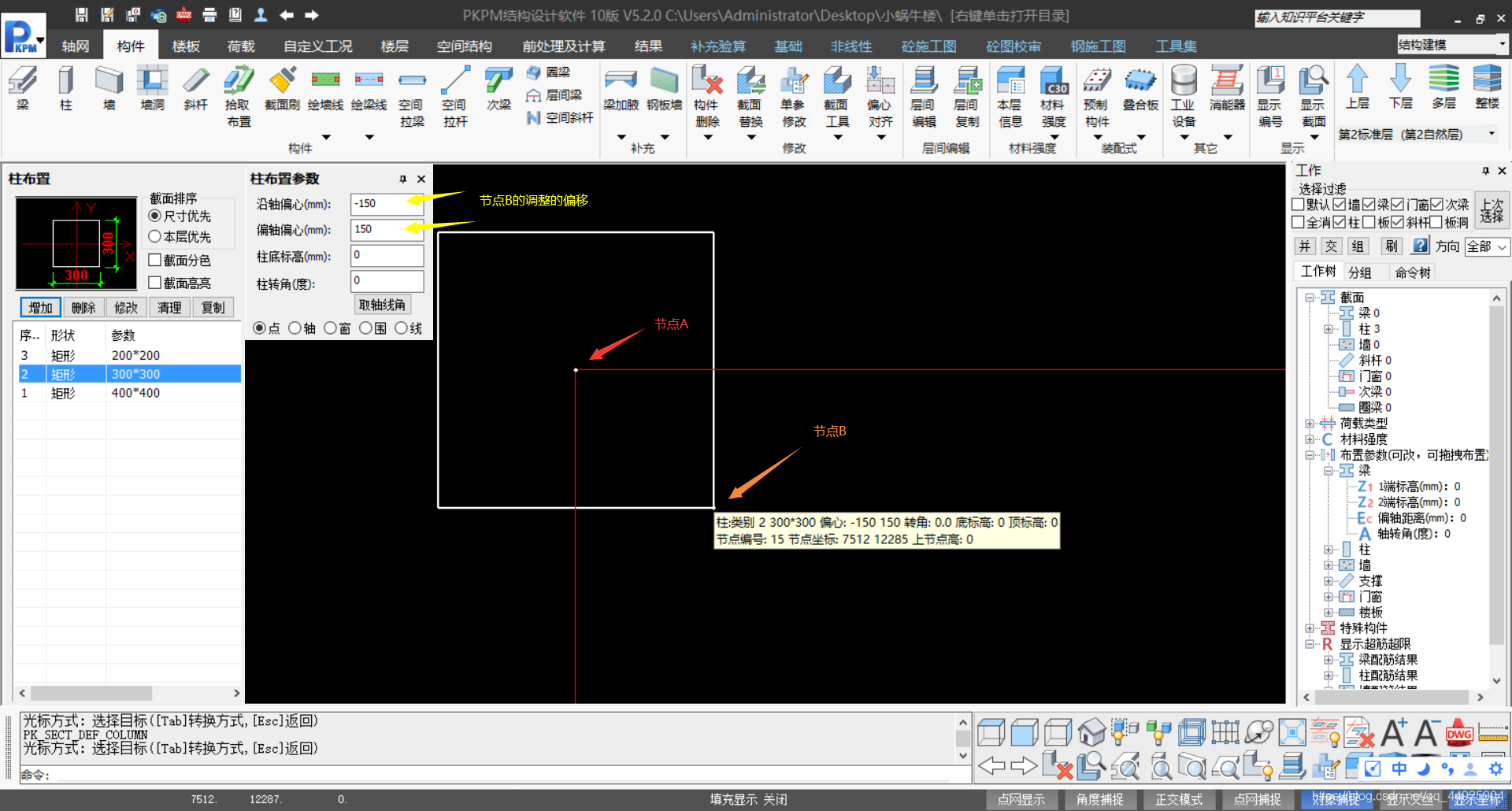Switch to the 楼板 ribbon tab
Viewport: 1512px width, 811px height.
click(x=186, y=46)
